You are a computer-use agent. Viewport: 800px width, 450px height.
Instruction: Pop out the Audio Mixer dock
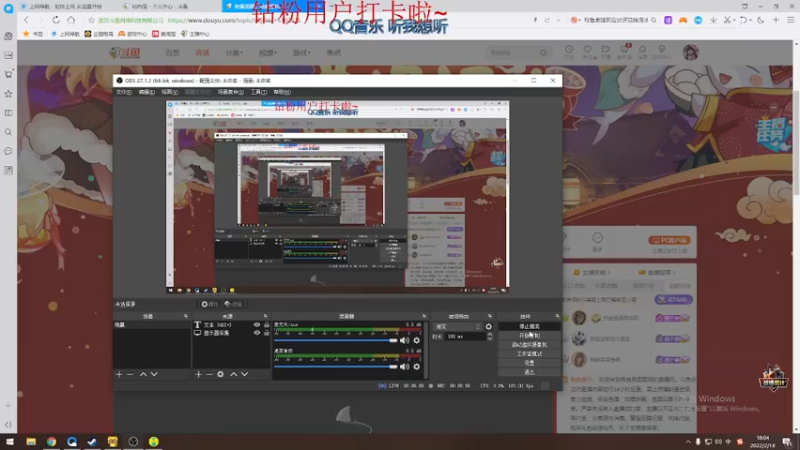pos(424,316)
